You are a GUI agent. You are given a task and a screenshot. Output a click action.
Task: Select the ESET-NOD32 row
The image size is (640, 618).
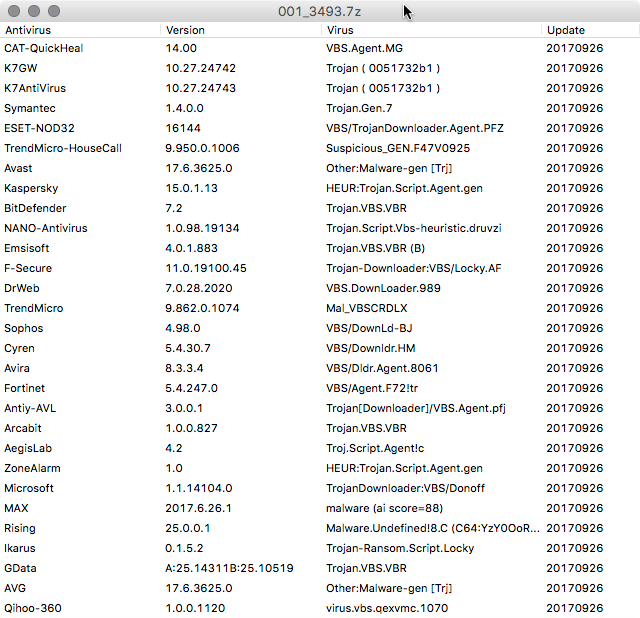tap(320, 128)
